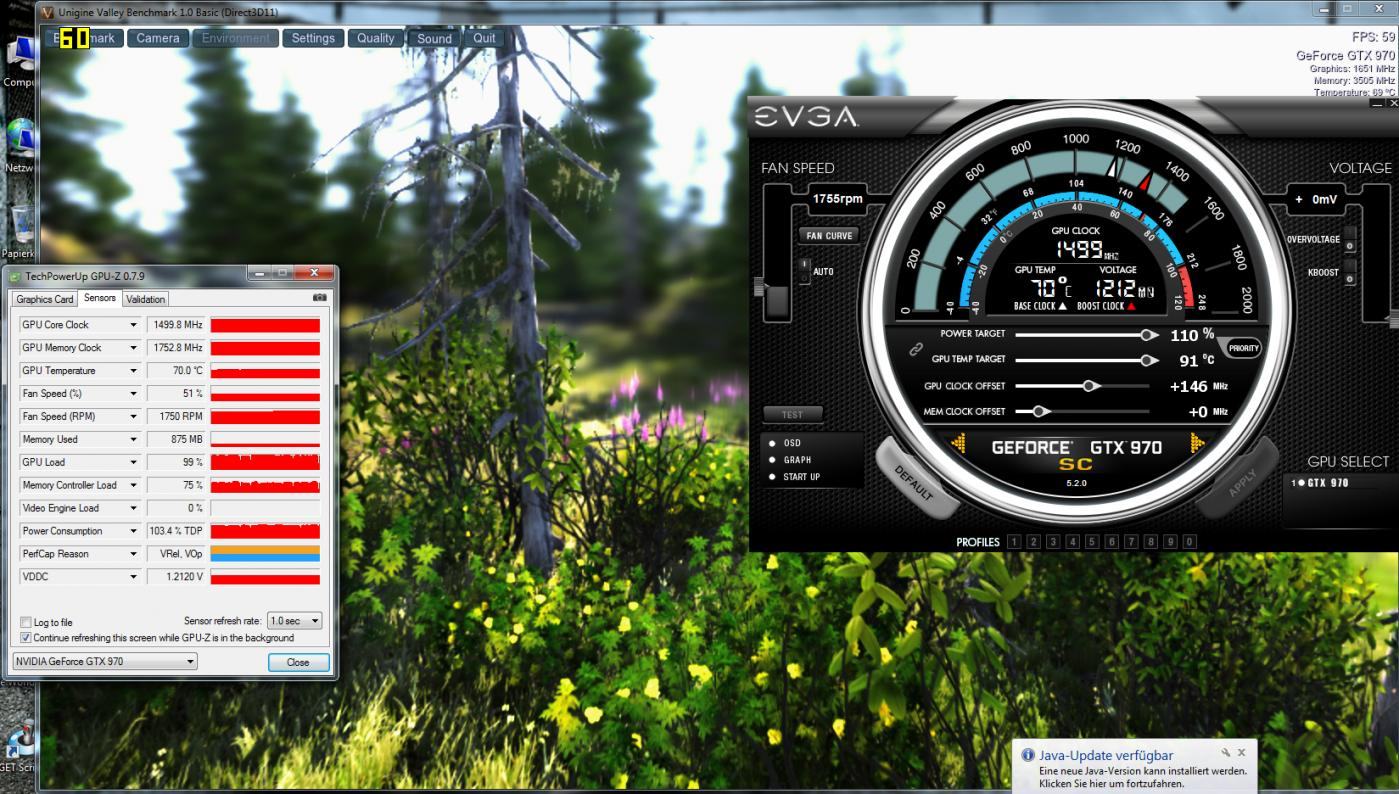This screenshot has height=794, width=1399.
Task: Select EVGA profile slot 7
Action: (x=1131, y=542)
